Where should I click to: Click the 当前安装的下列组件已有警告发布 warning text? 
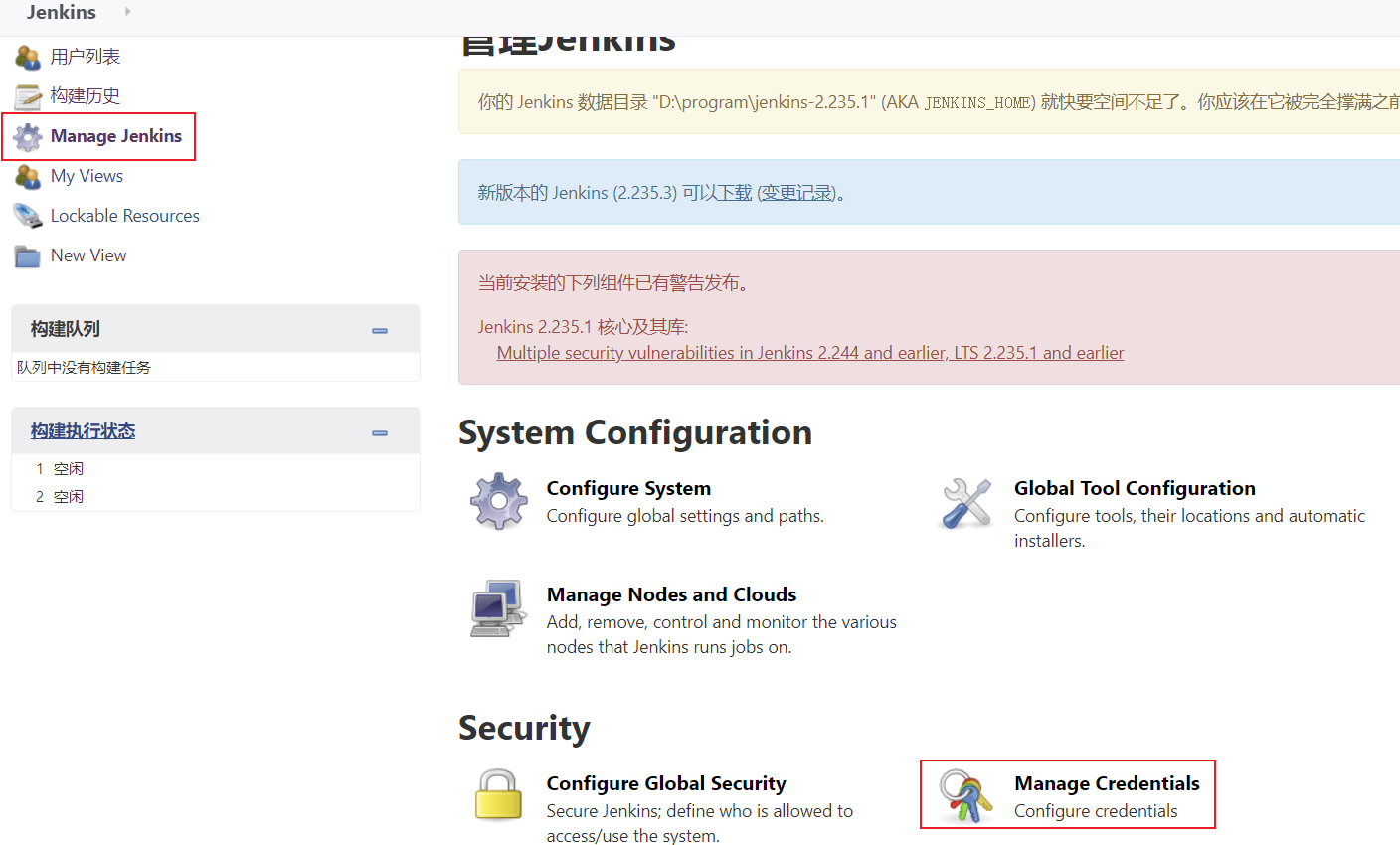pyautogui.click(x=613, y=283)
